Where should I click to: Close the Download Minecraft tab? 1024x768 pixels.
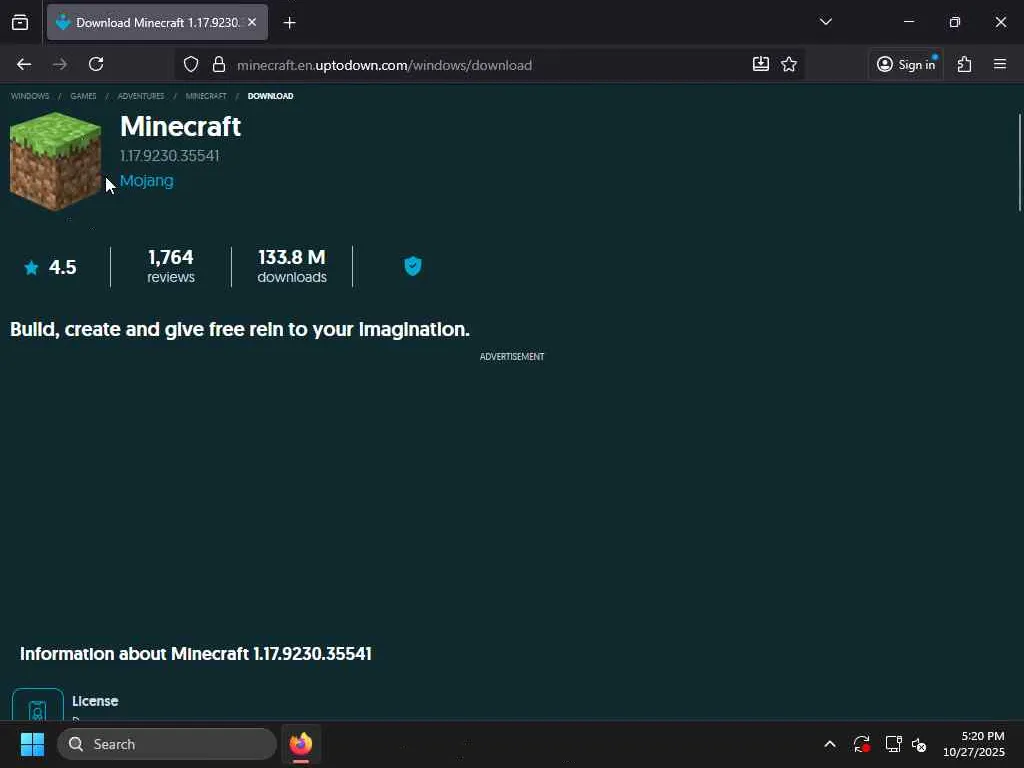(252, 22)
